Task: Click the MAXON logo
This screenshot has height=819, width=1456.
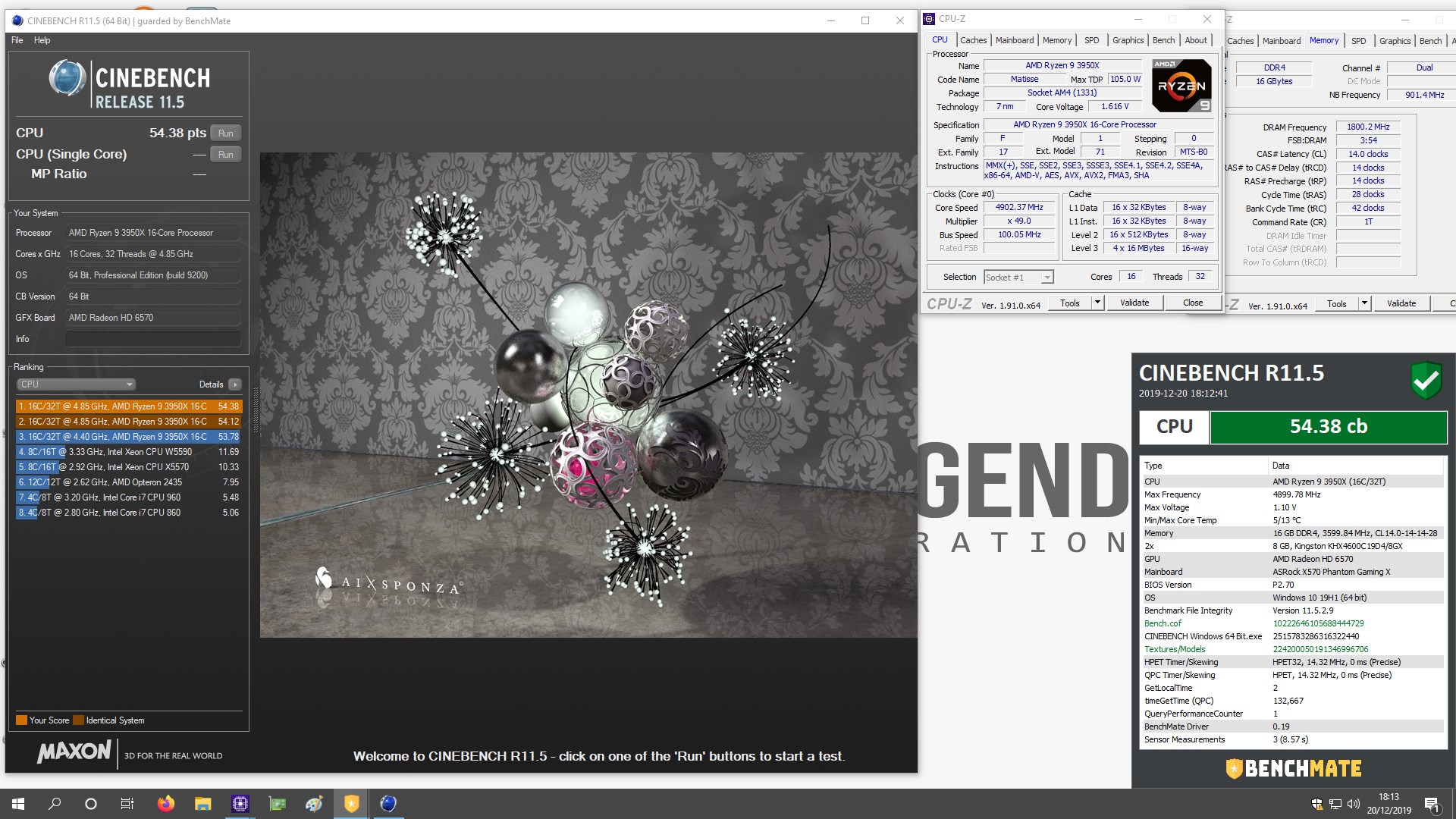Action: [74, 752]
